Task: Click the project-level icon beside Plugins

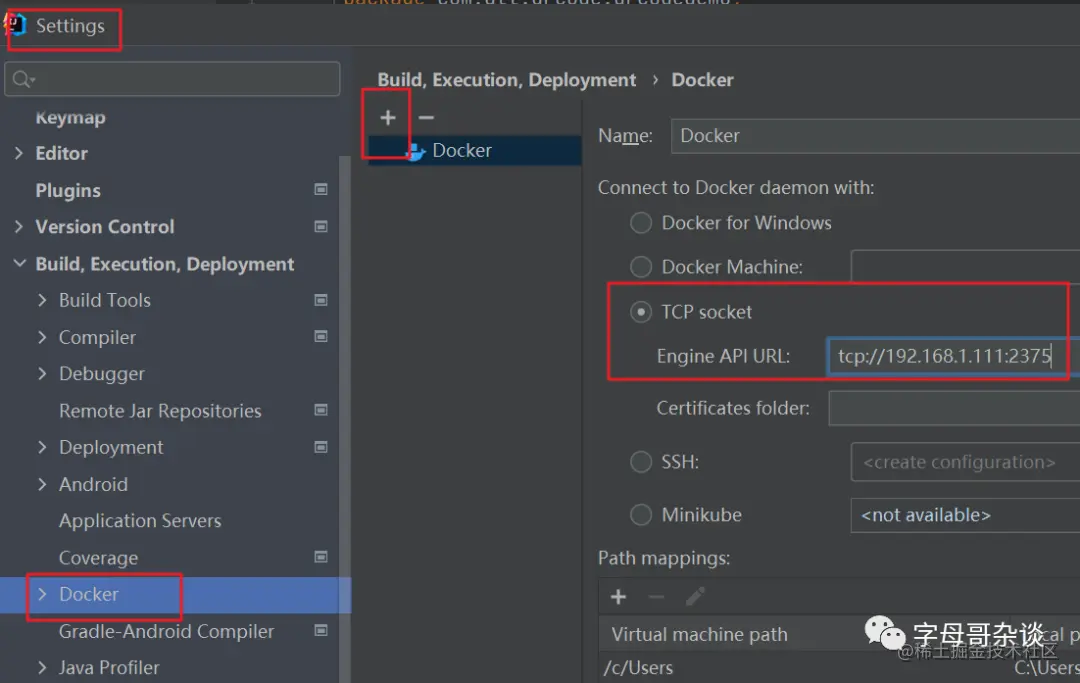Action: pyautogui.click(x=321, y=189)
